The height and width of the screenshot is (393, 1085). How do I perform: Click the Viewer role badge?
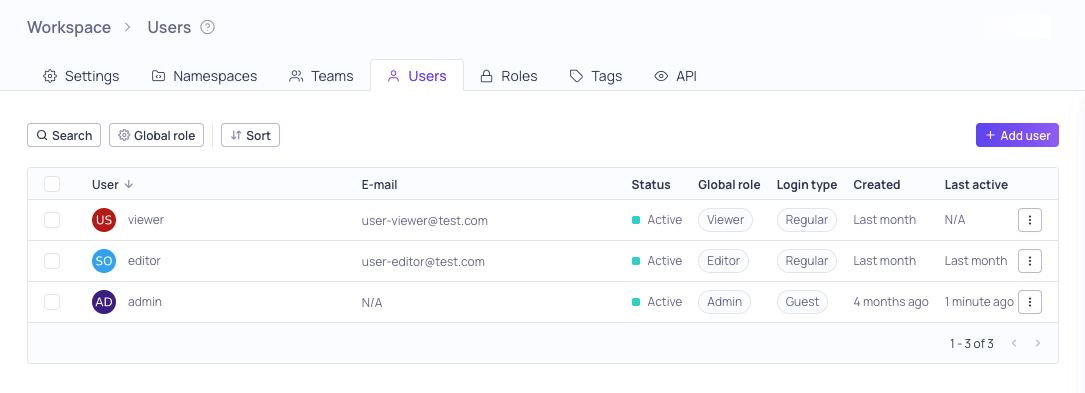pos(725,220)
